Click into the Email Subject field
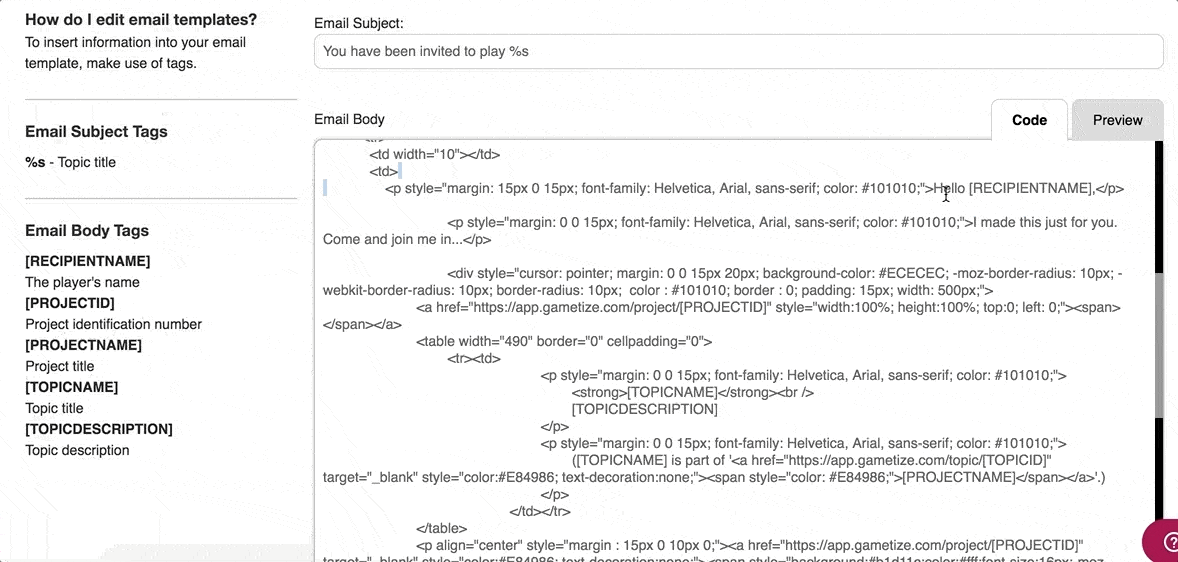This screenshot has height=562, width=1178. pyautogui.click(x=739, y=53)
